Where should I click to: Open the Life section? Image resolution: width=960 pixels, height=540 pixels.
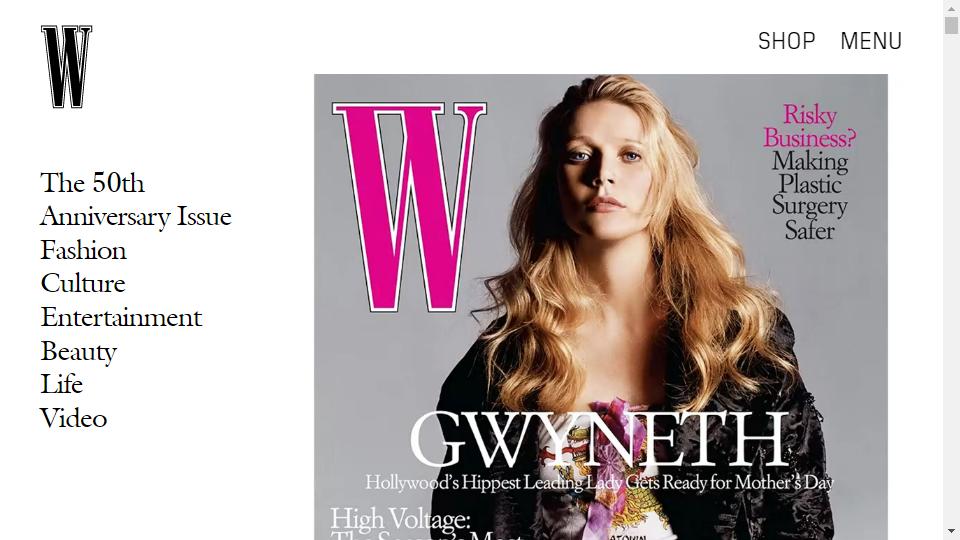point(61,384)
